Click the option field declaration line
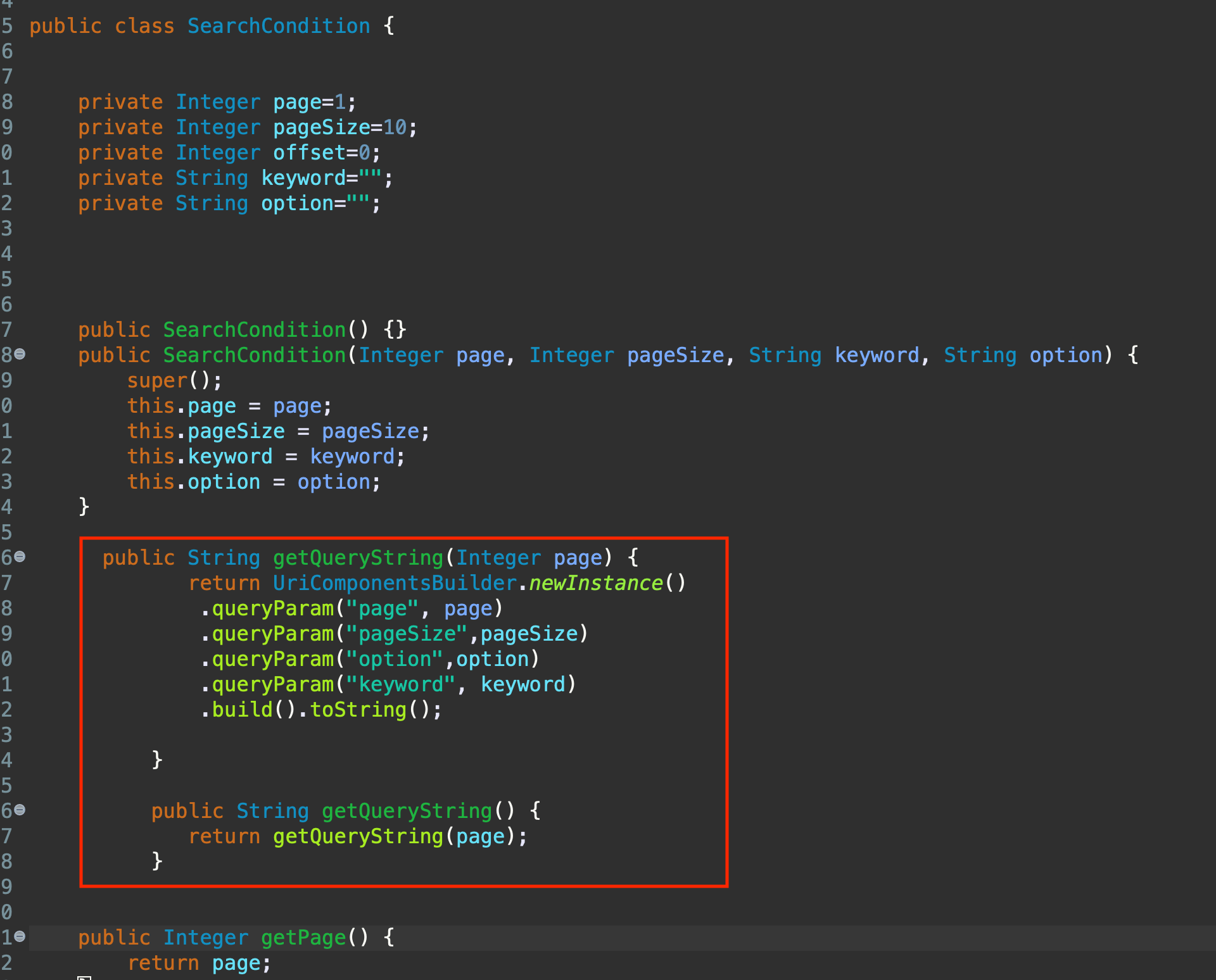 click(x=298, y=203)
